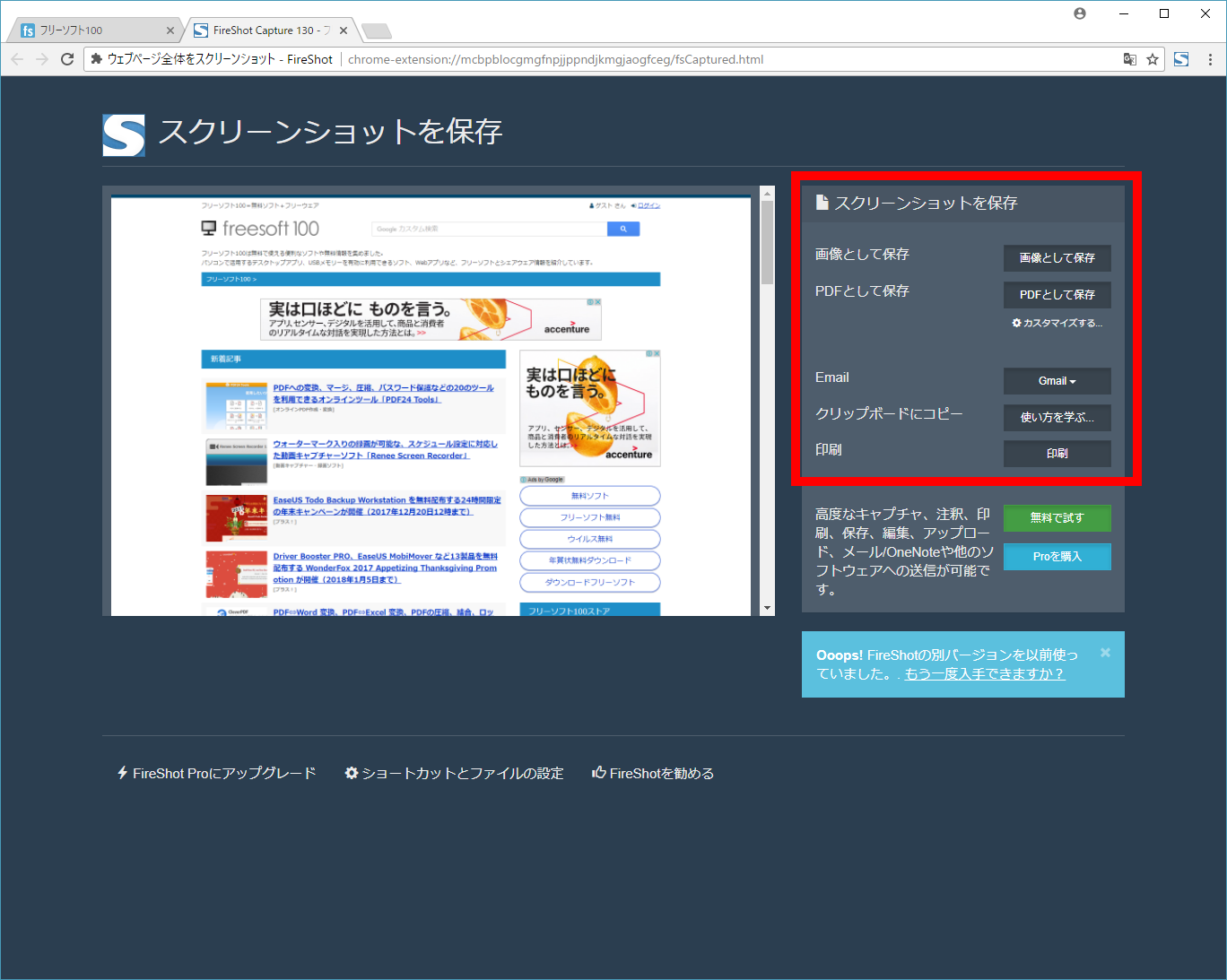Expand the Gmail email dropdown
The width and height of the screenshot is (1227, 980).
(x=1057, y=381)
